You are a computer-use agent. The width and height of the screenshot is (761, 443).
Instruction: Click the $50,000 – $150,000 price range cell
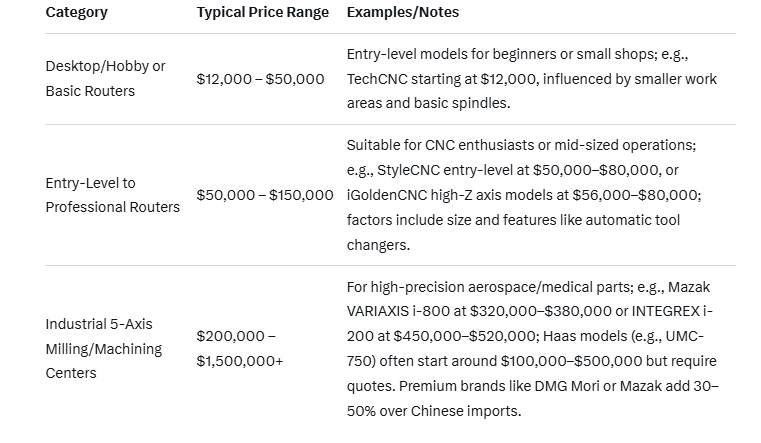tap(264, 195)
